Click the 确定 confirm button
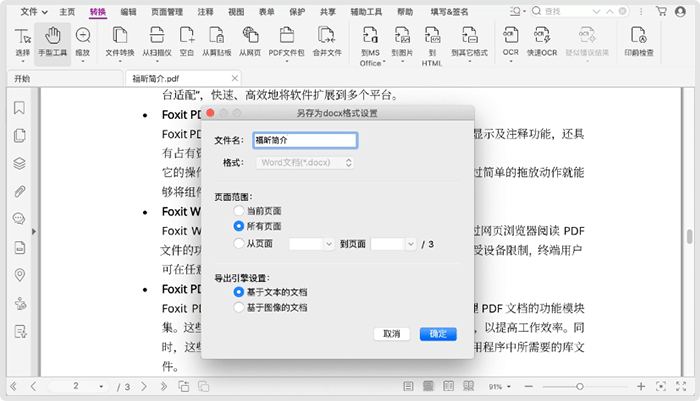Screen dimensions: 700x401 point(438,334)
